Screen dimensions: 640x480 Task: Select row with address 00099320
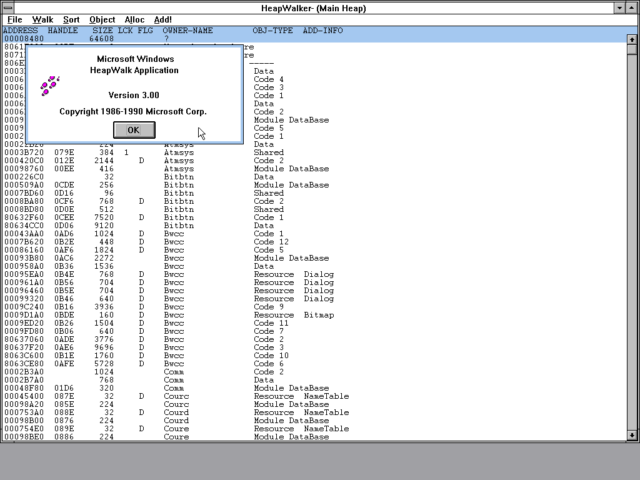pos(314,299)
